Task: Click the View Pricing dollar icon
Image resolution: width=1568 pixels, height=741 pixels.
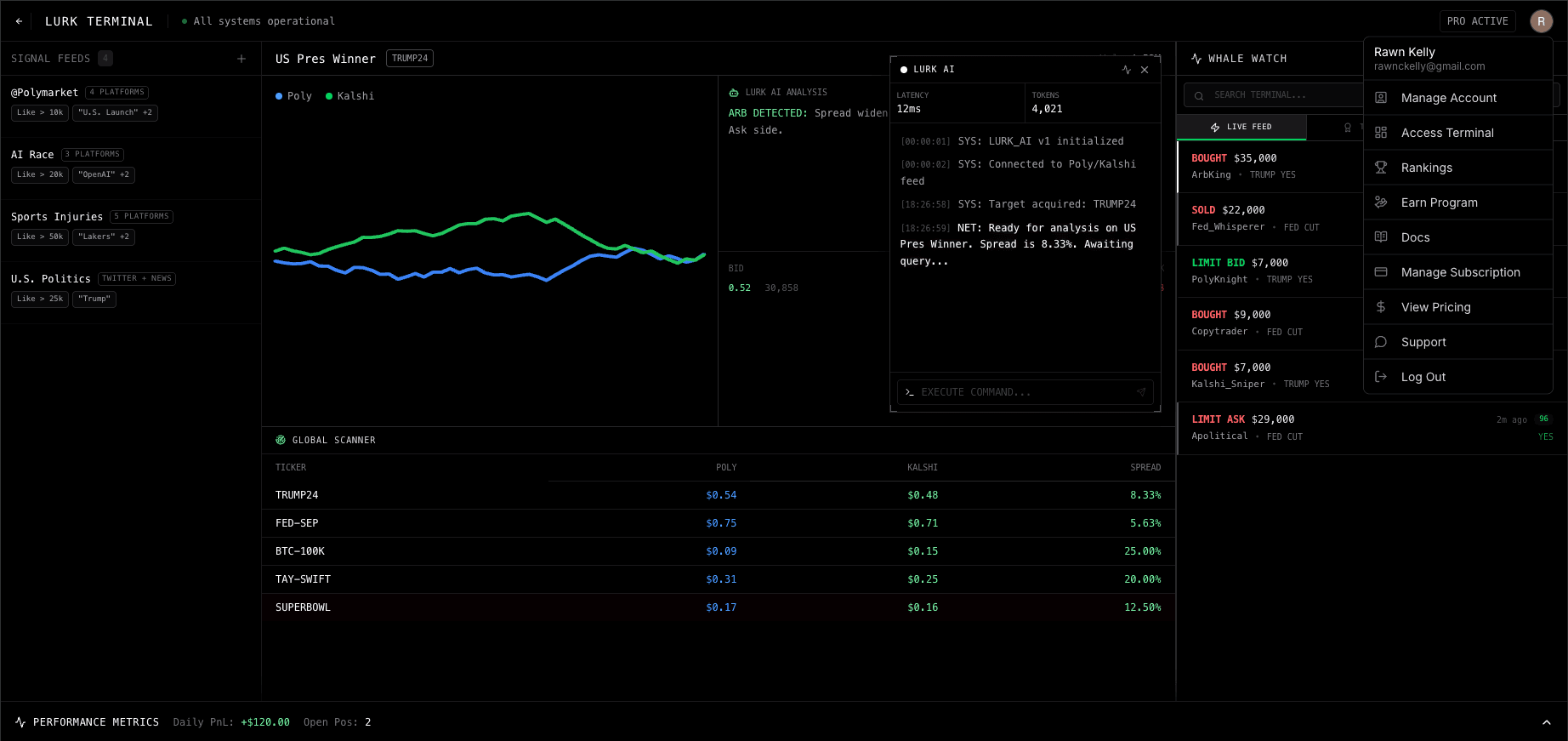Action: click(x=1381, y=307)
